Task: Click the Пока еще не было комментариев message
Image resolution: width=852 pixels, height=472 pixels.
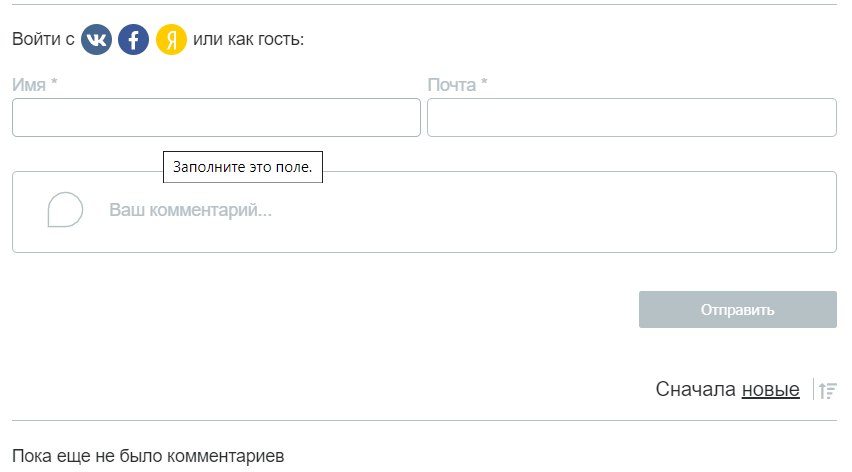Action: click(148, 456)
